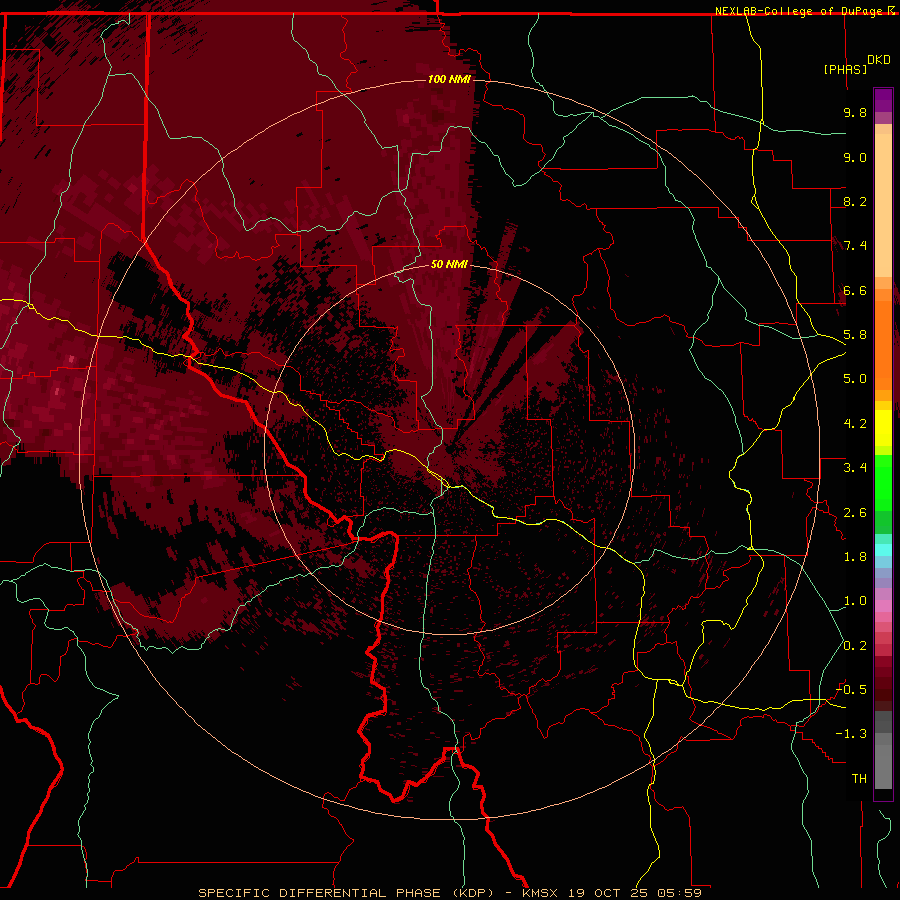Pick the purple band atop color bar
The width and height of the screenshot is (900, 900).
click(x=883, y=100)
